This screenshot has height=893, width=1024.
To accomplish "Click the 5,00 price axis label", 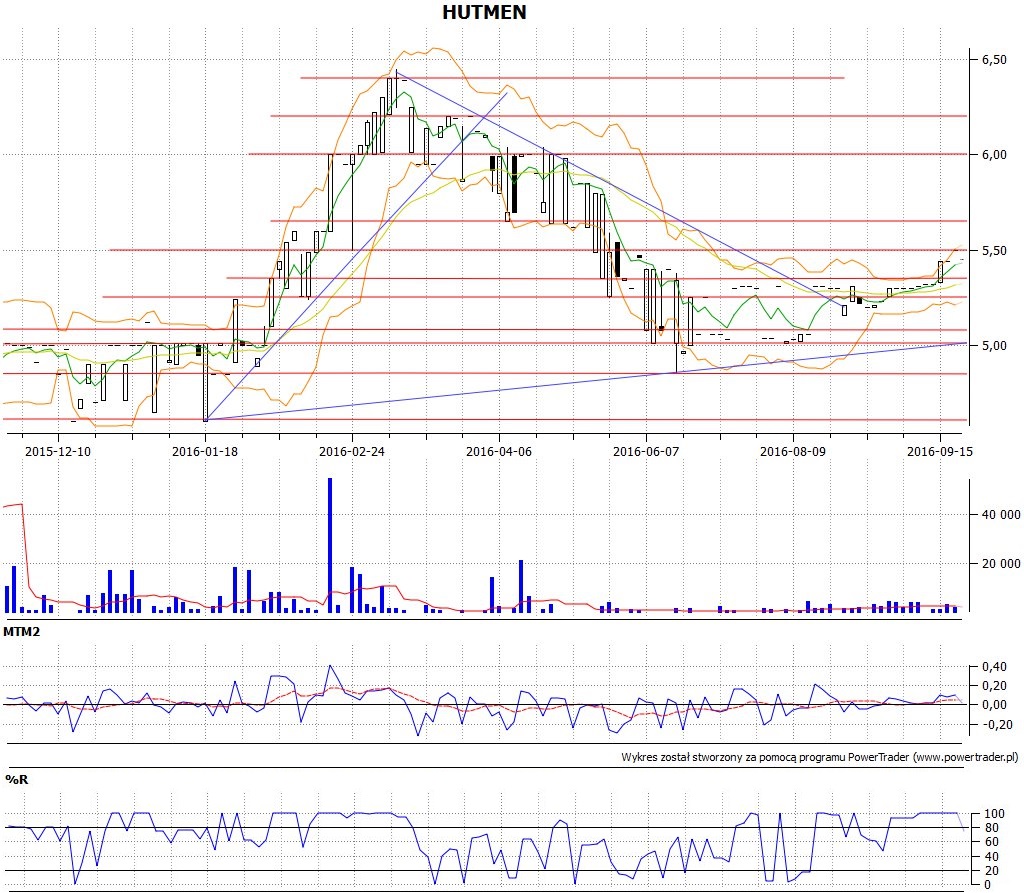I will click(994, 346).
